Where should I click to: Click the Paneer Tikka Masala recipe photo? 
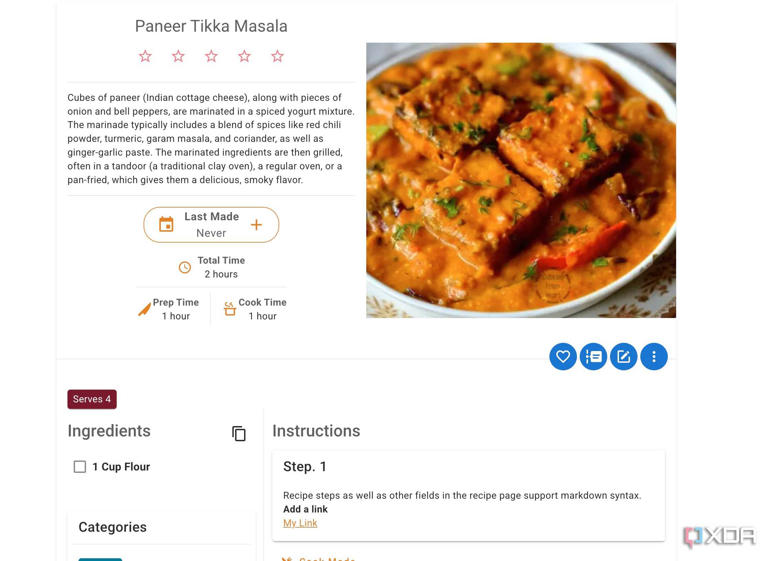[520, 180]
